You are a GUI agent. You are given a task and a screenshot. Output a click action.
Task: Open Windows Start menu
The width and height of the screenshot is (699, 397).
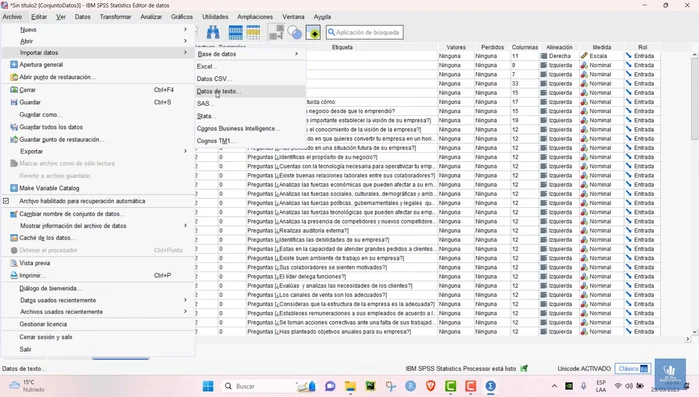pyautogui.click(x=208, y=386)
